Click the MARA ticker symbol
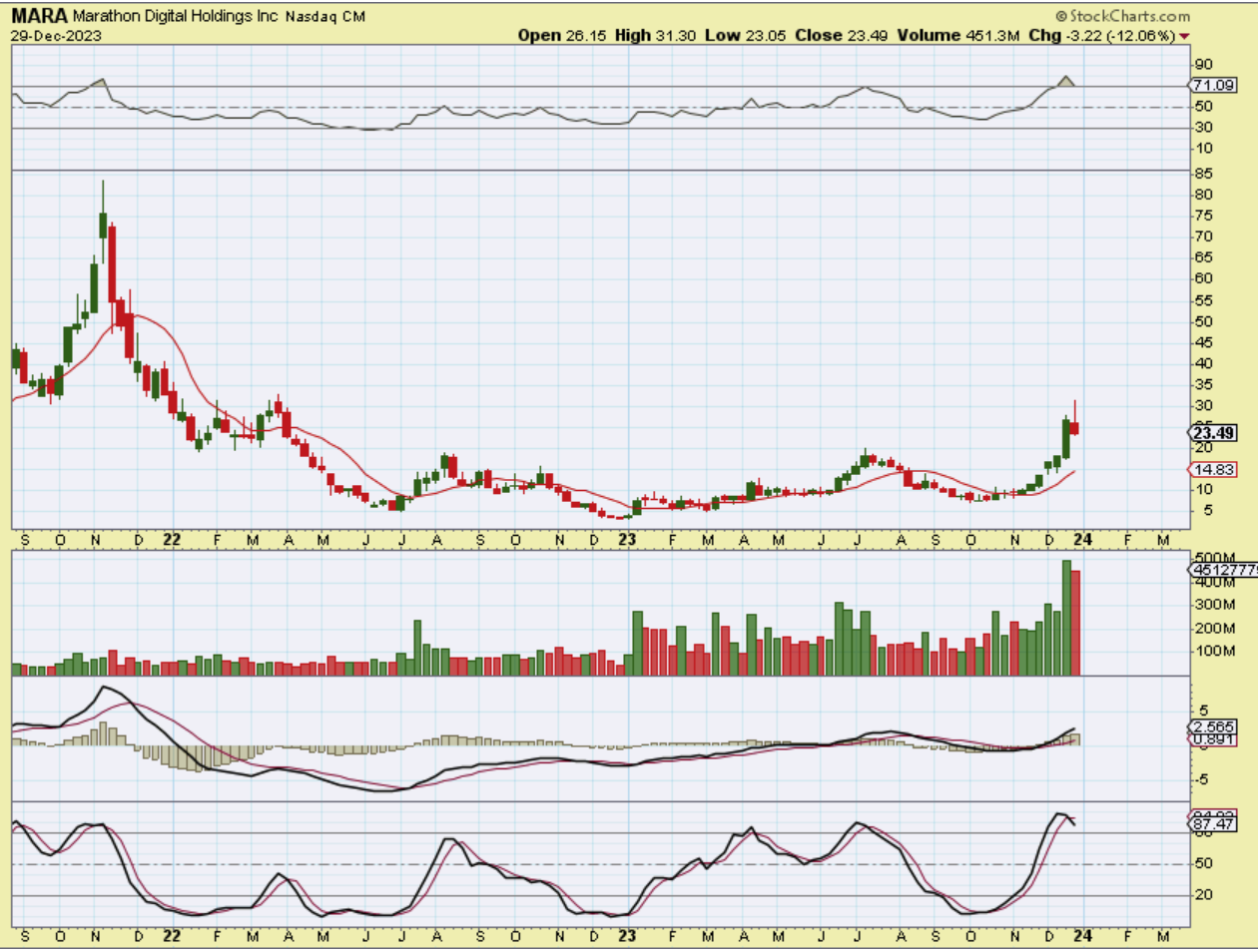Image resolution: width=1258 pixels, height=952 pixels. (x=39, y=16)
